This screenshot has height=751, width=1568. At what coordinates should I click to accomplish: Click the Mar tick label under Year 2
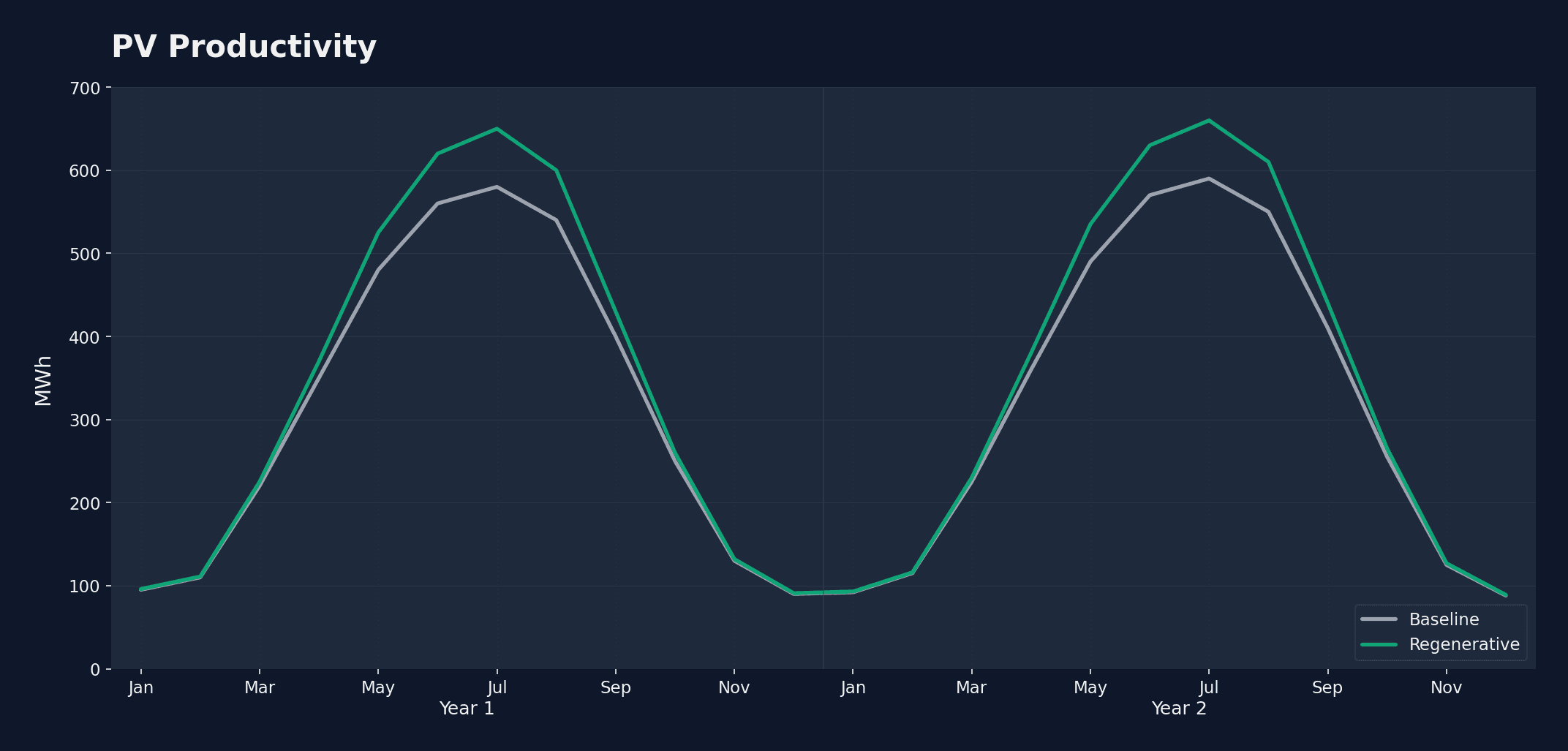tap(971, 687)
